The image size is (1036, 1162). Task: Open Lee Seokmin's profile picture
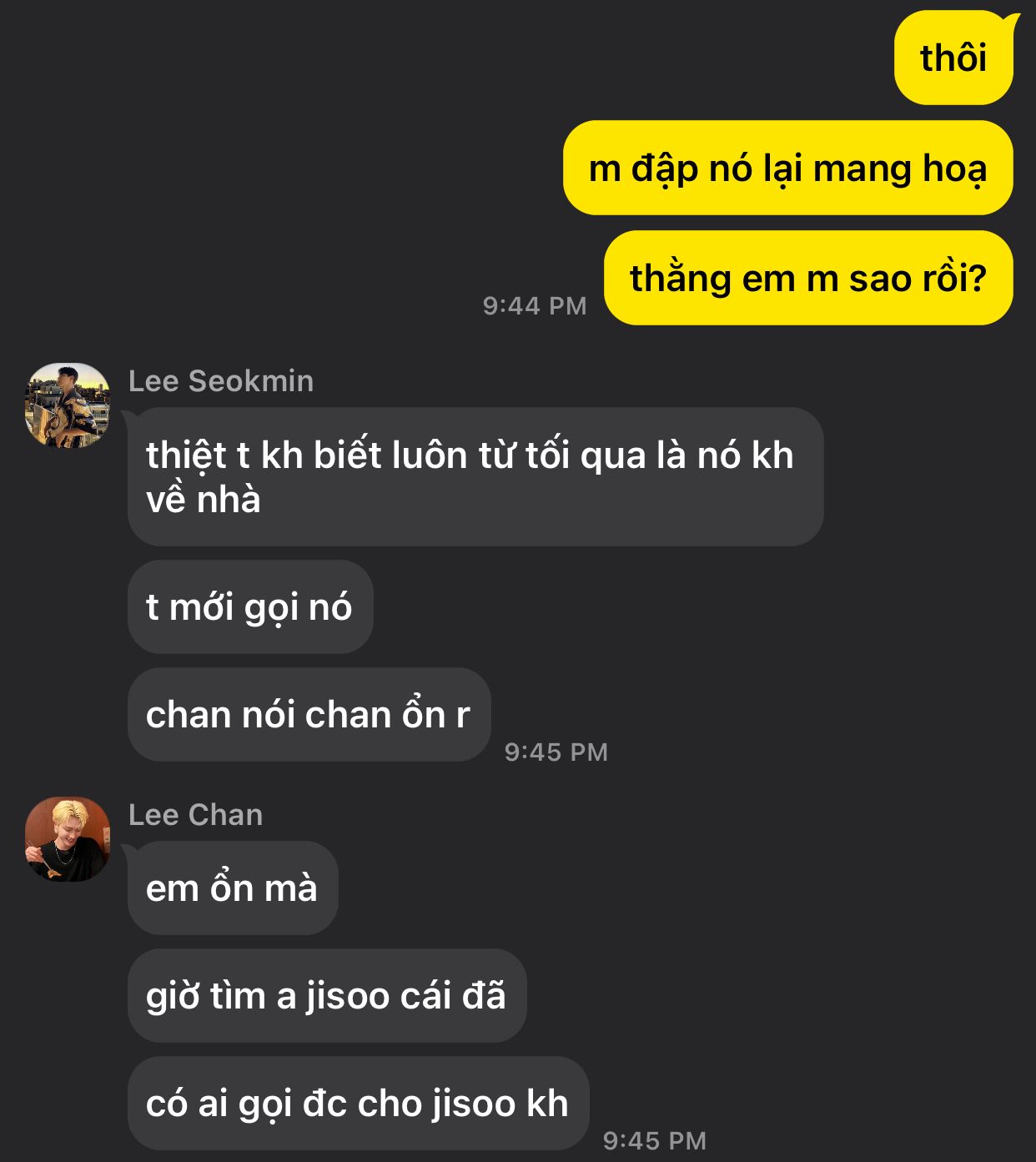coord(68,405)
